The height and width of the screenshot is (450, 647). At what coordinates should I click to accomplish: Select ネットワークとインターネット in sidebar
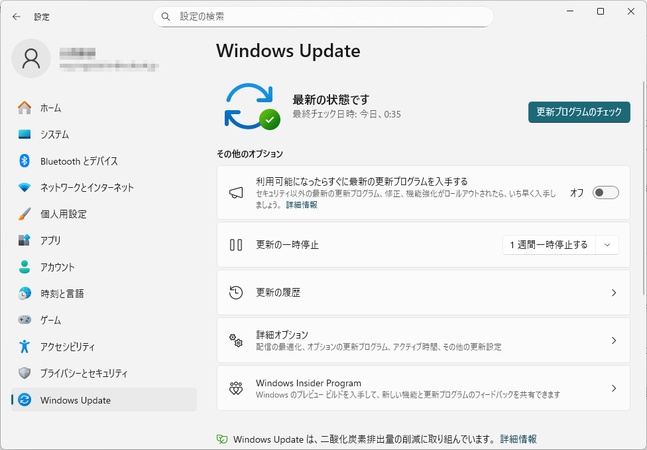(x=104, y=188)
